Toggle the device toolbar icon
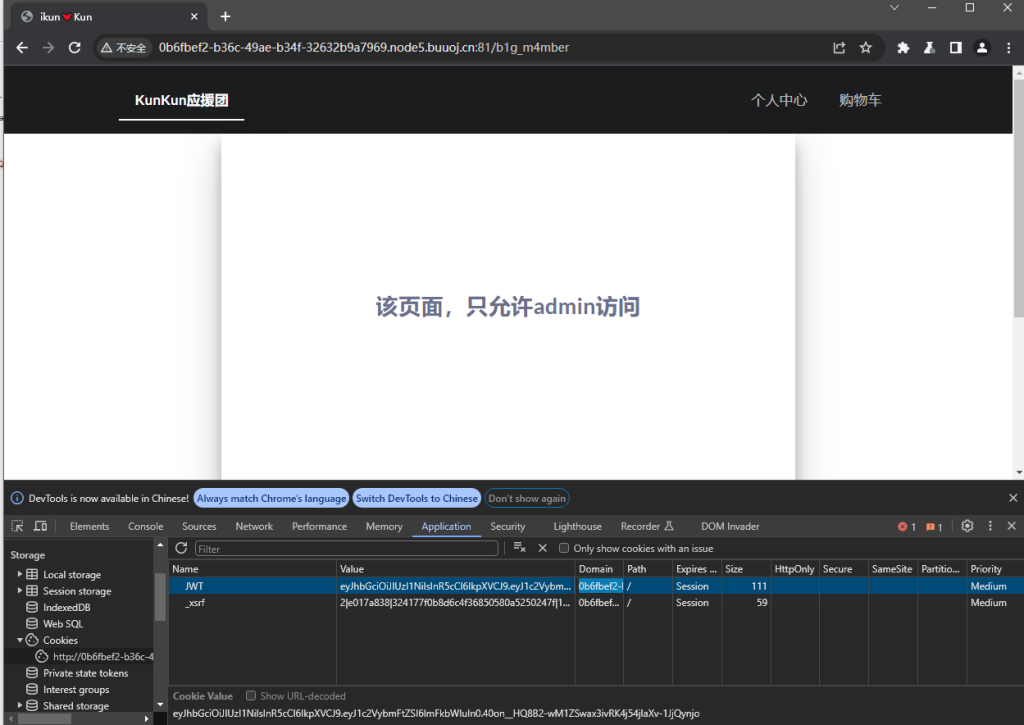This screenshot has width=1024, height=725. coord(40,526)
